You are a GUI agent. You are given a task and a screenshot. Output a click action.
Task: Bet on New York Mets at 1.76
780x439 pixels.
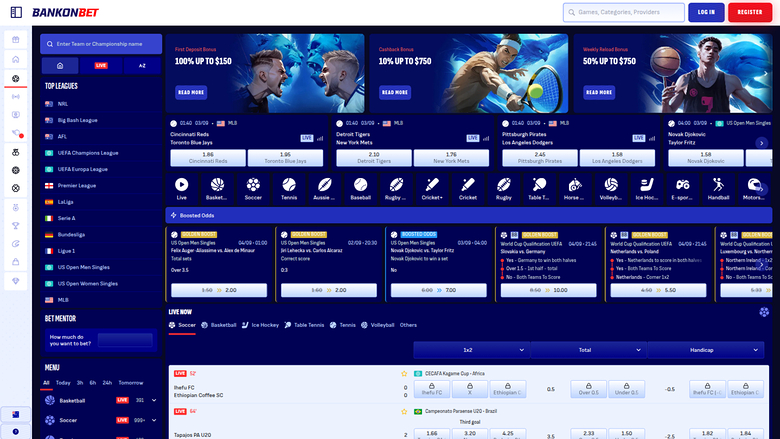click(x=451, y=158)
